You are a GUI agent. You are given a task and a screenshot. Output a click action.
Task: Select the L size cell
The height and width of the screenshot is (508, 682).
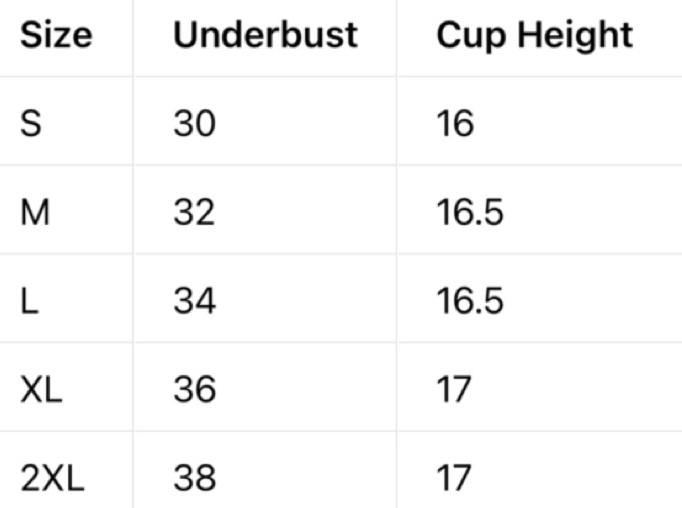click(29, 301)
